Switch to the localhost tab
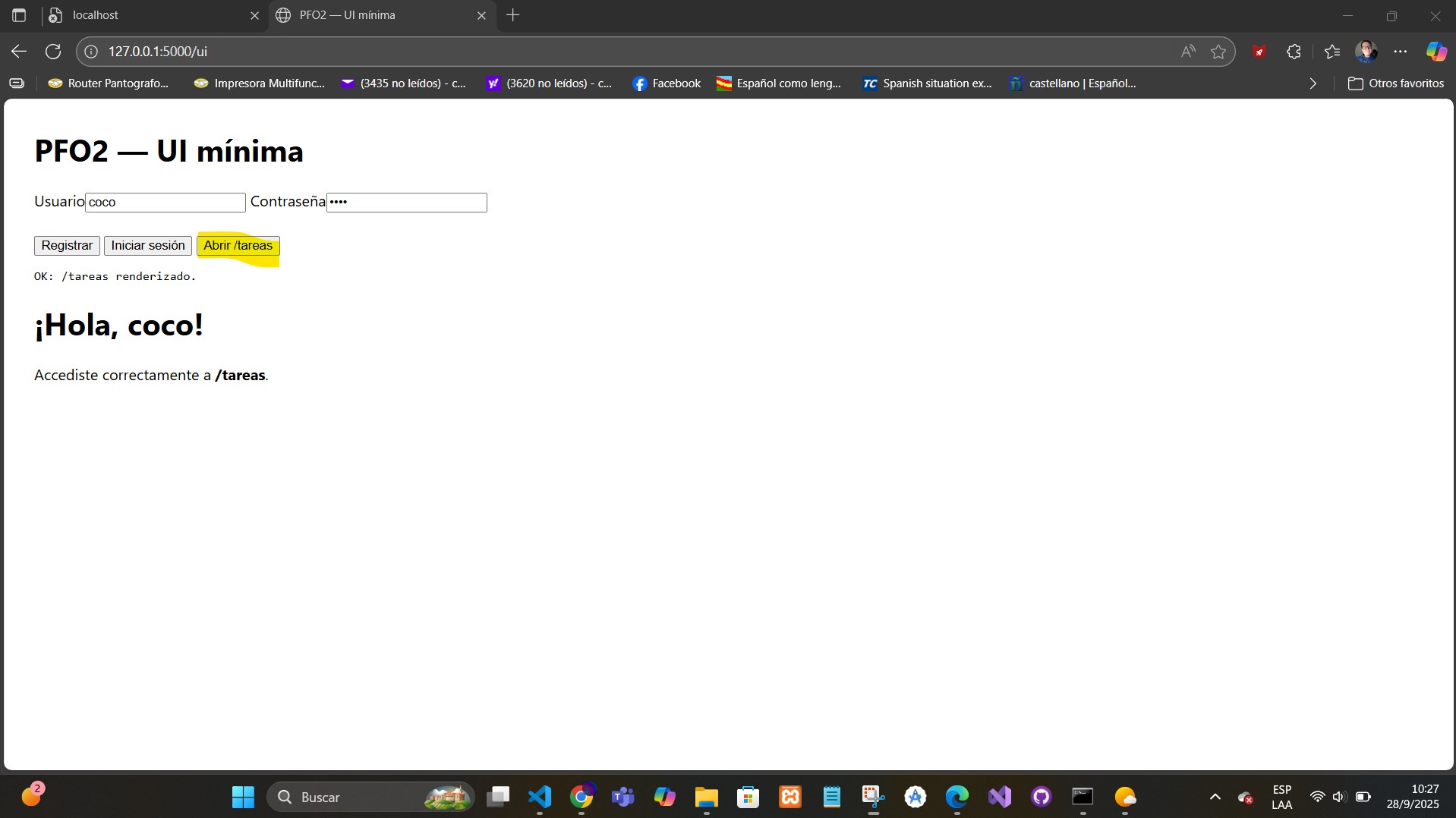 [144, 15]
